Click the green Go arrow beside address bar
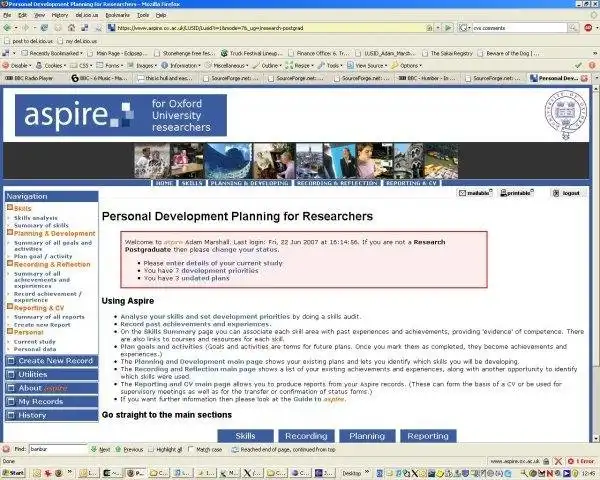This screenshot has width=600, height=480. [448, 28]
